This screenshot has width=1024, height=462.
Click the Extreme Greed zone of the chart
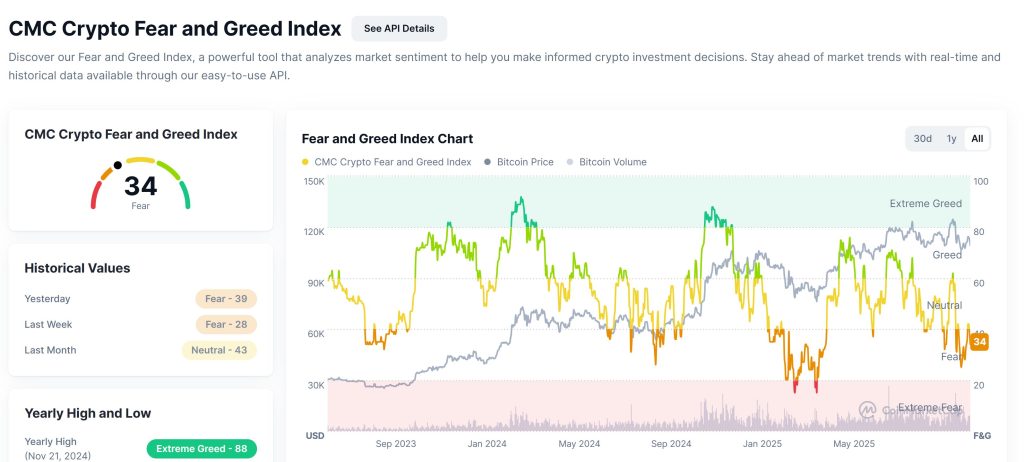pyautogui.click(x=600, y=200)
